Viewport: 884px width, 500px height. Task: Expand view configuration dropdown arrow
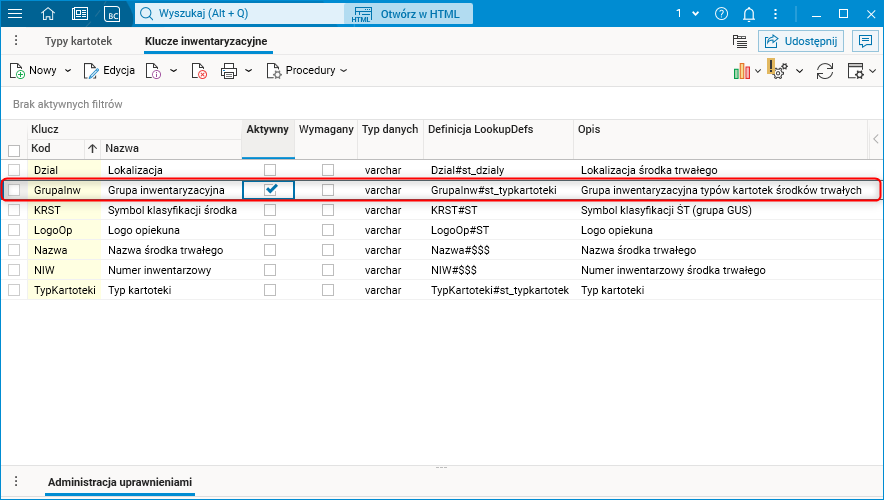(x=873, y=71)
